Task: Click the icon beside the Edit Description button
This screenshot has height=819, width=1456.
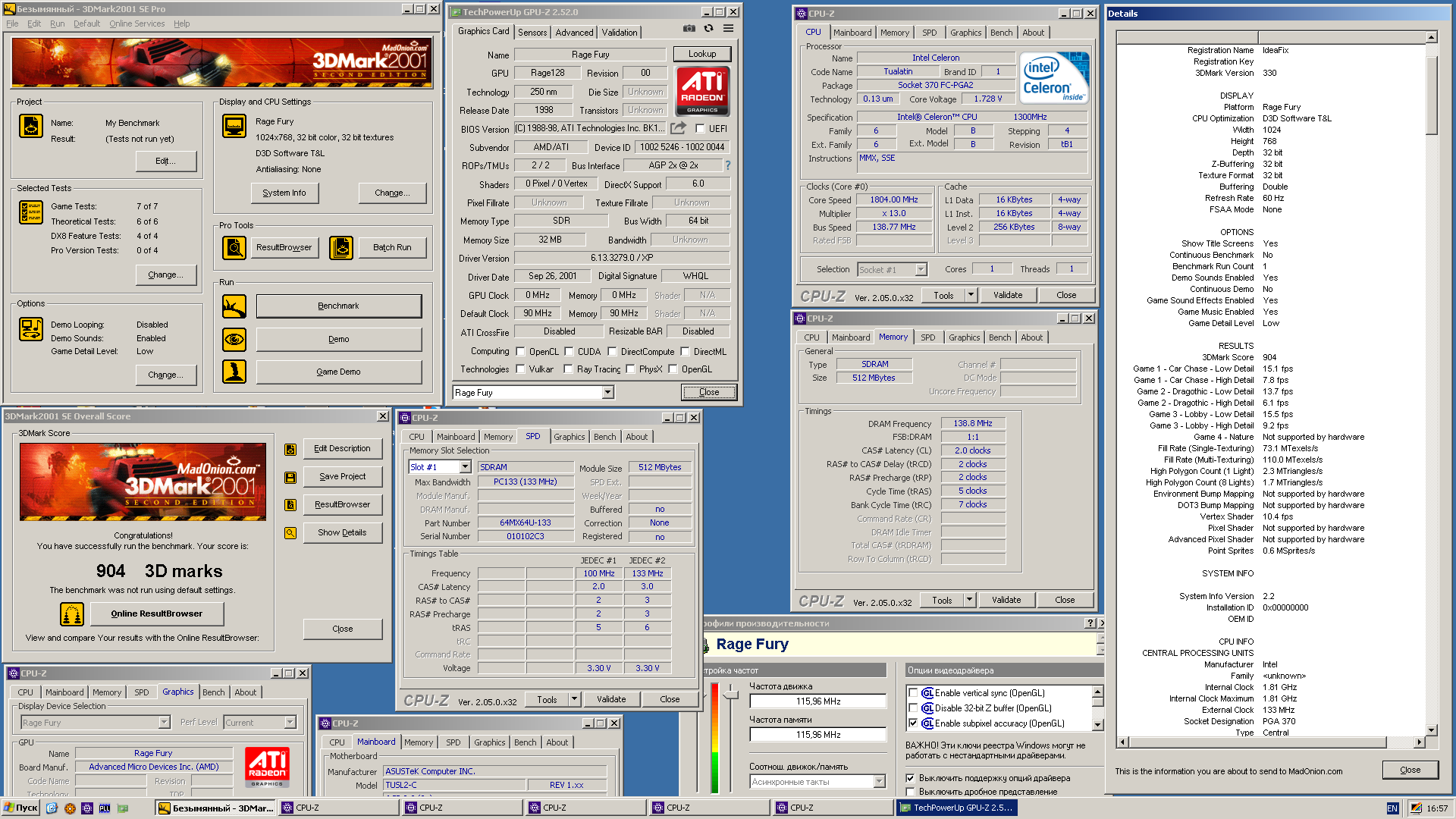Action: tap(290, 450)
